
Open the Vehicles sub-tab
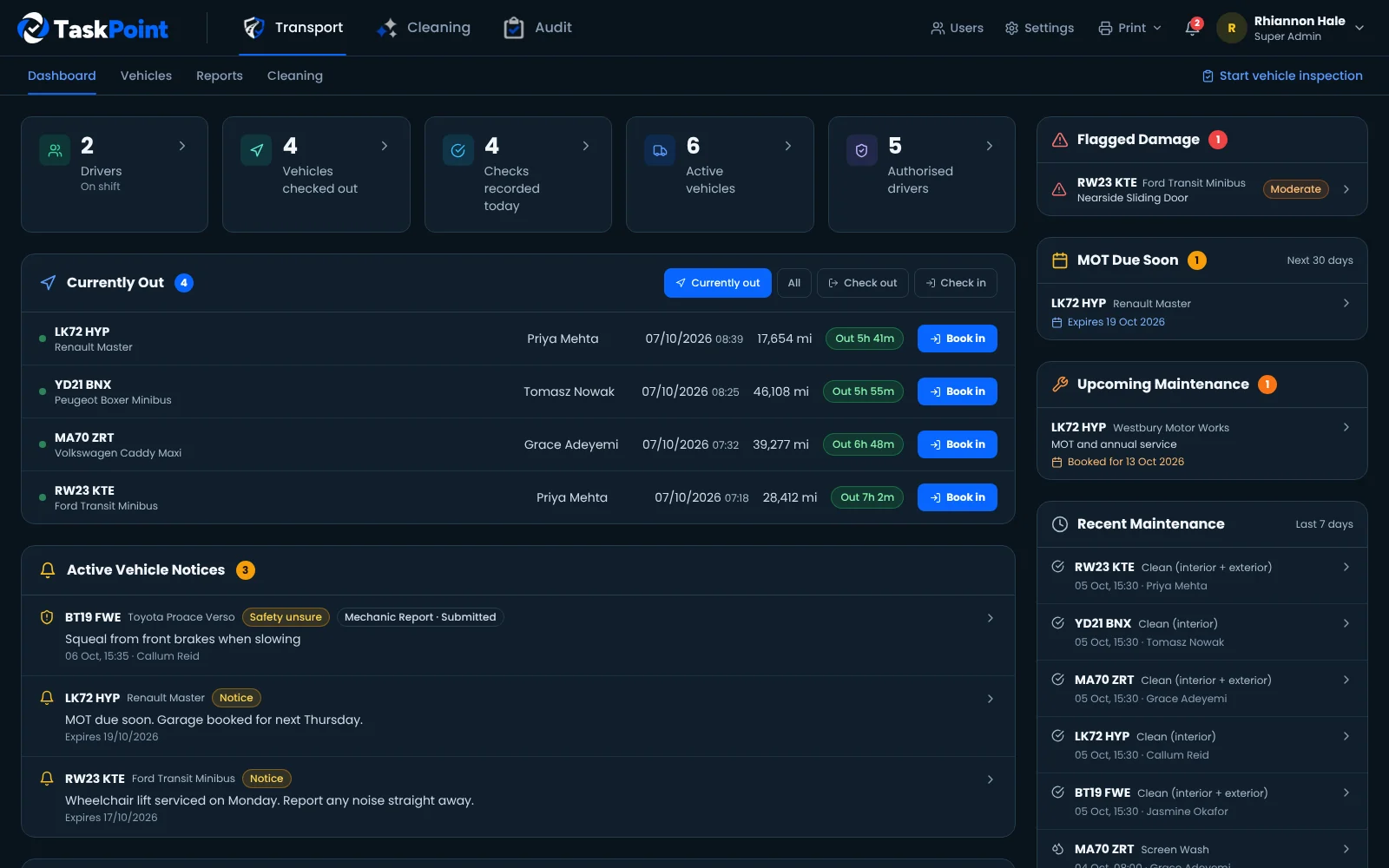point(146,76)
